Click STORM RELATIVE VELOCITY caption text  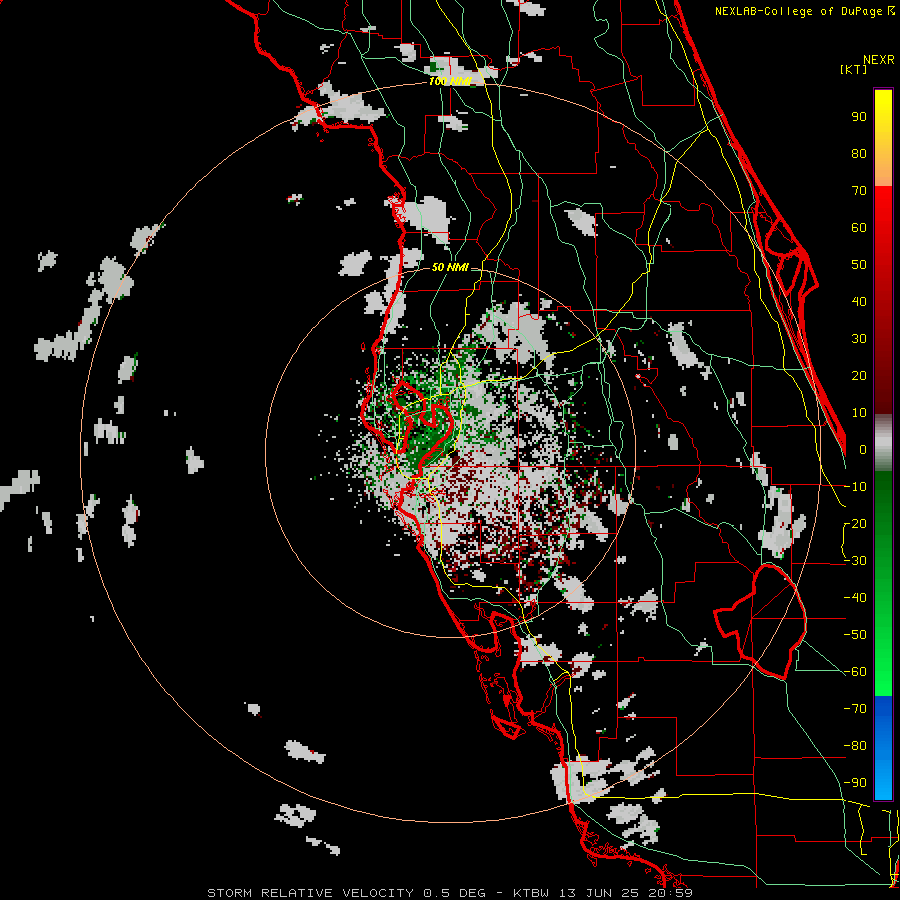pos(310,893)
